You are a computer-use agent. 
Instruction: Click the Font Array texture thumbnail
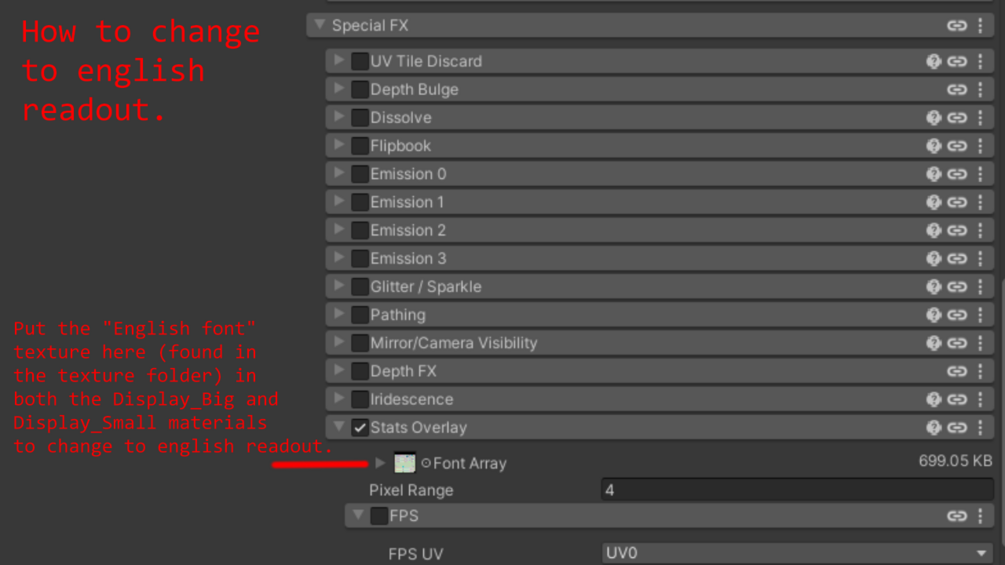(405, 463)
